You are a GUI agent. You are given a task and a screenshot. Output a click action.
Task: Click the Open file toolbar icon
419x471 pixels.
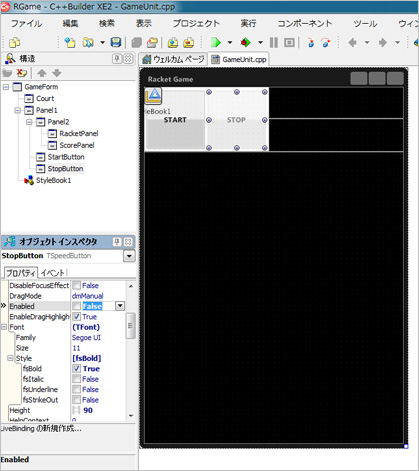[x=88, y=43]
